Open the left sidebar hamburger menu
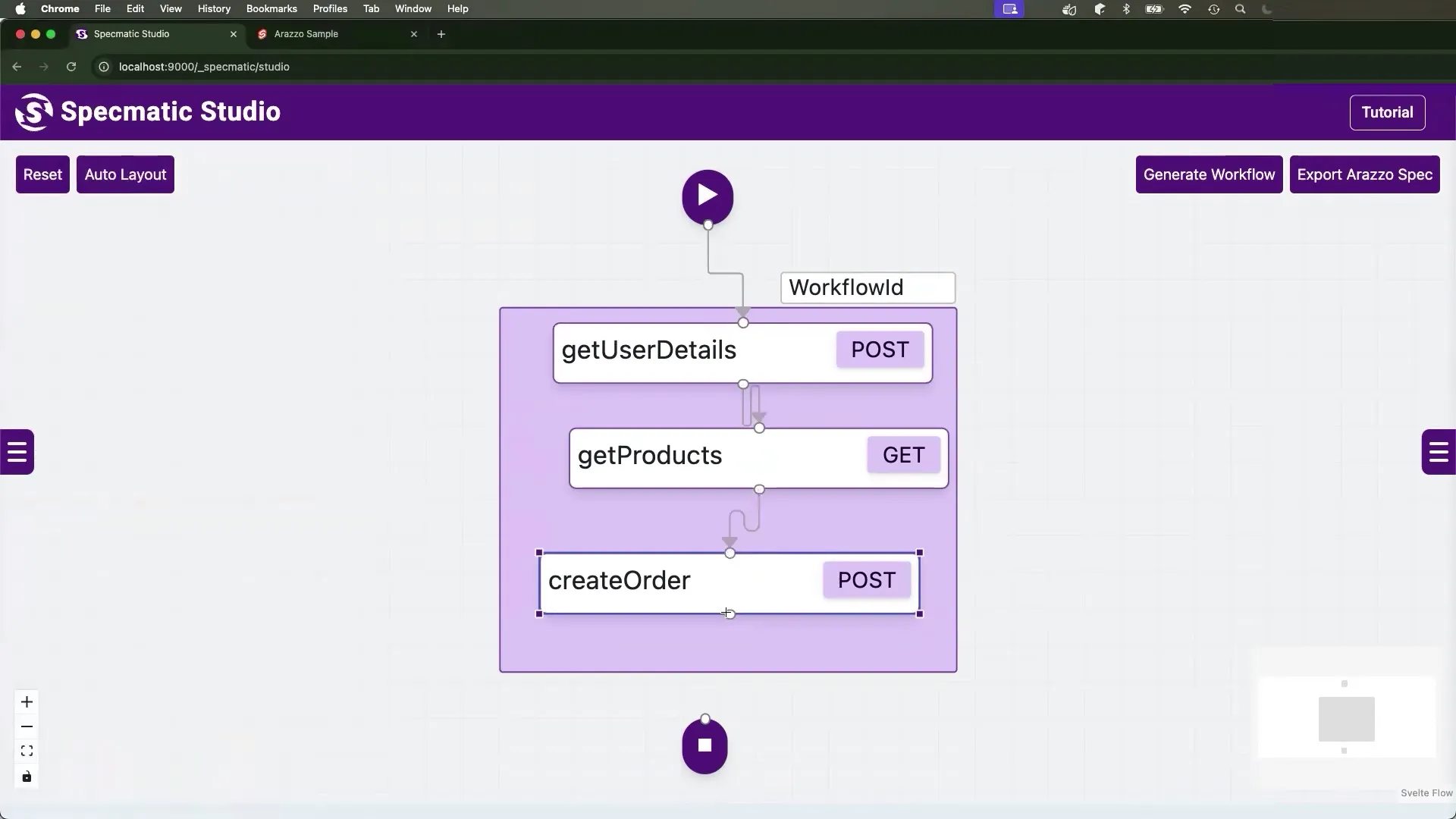 [x=17, y=452]
